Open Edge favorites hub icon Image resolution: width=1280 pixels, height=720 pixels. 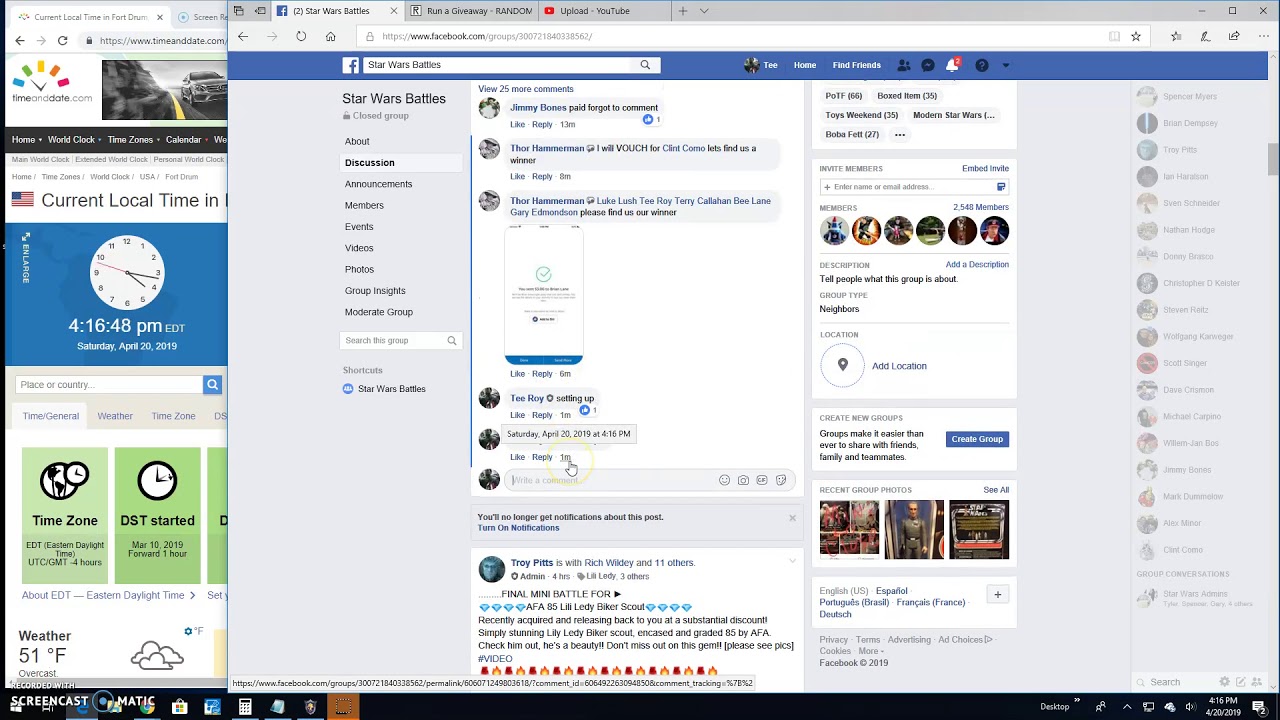tap(1176, 36)
